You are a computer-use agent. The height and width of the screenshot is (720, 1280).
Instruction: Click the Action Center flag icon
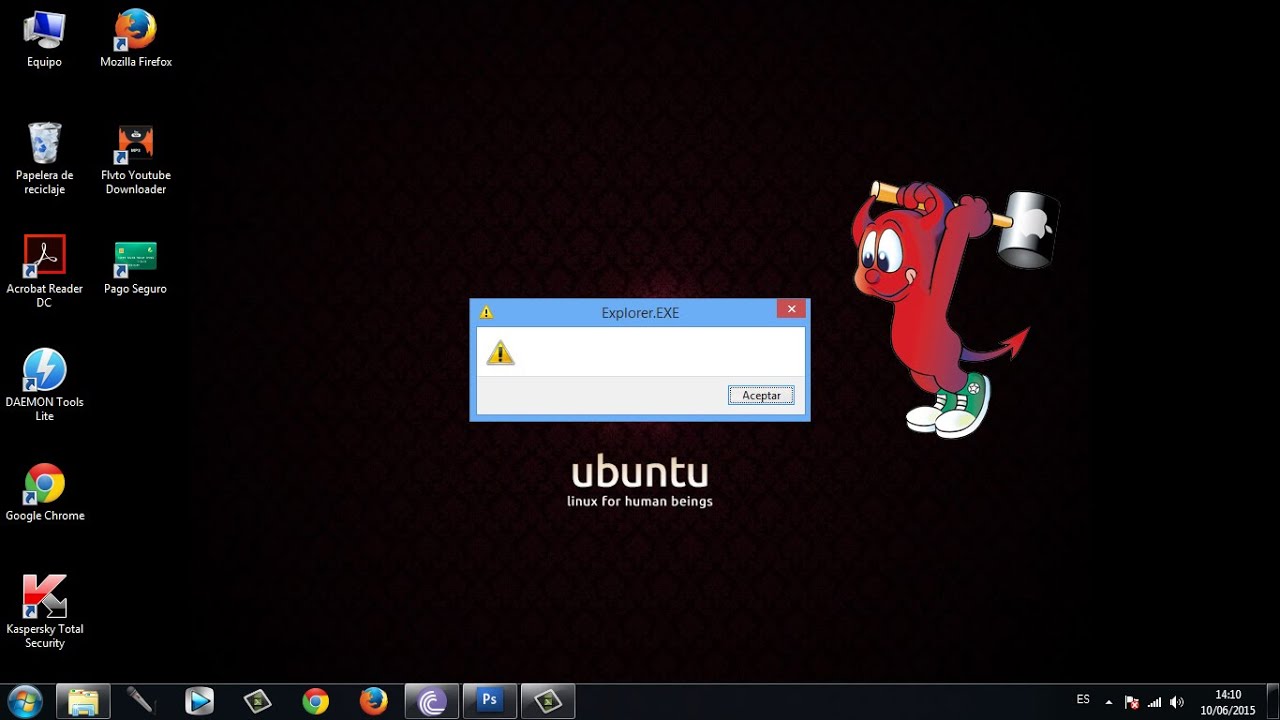[1132, 702]
